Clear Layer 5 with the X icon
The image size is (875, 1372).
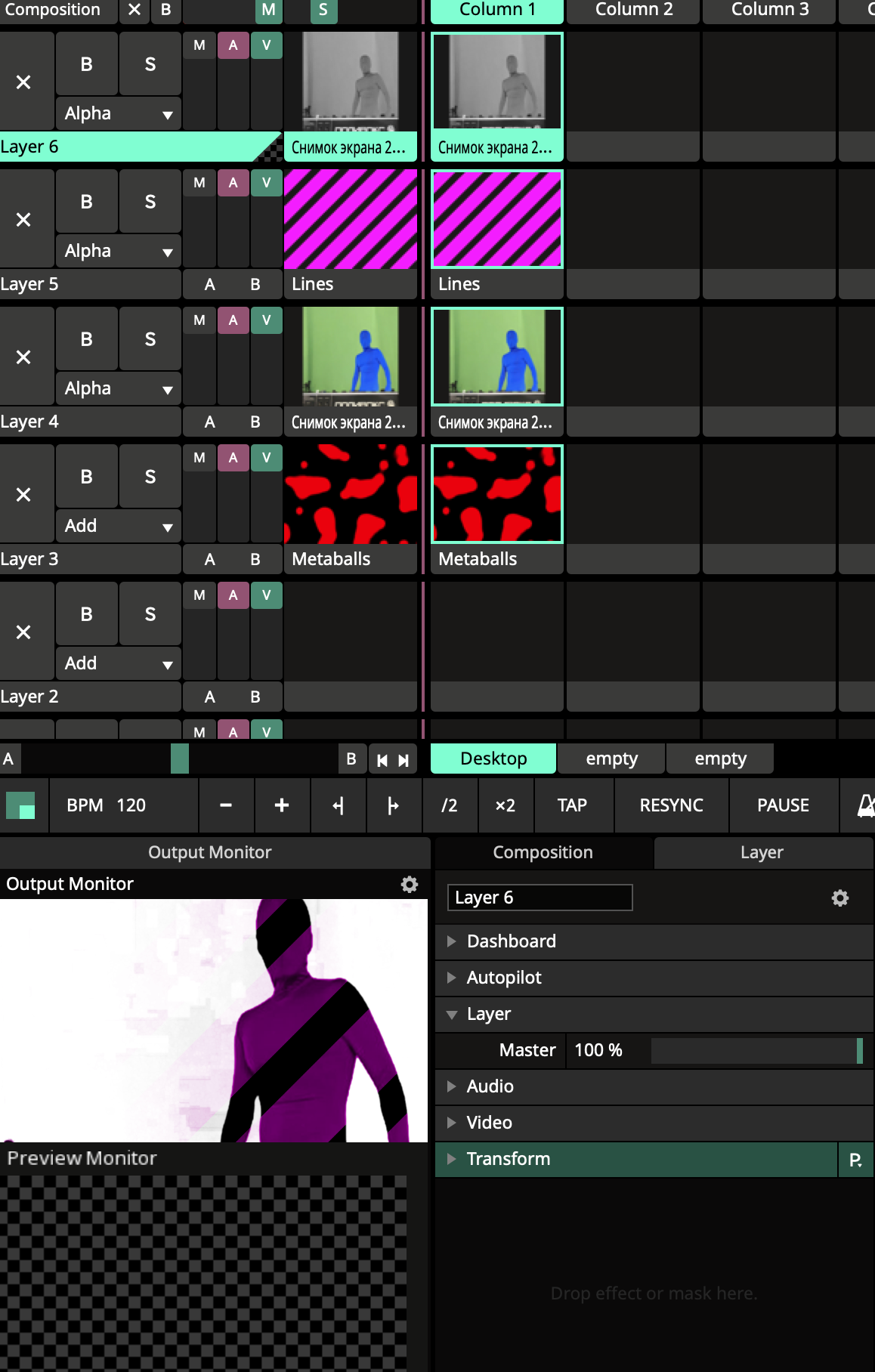[x=23, y=220]
